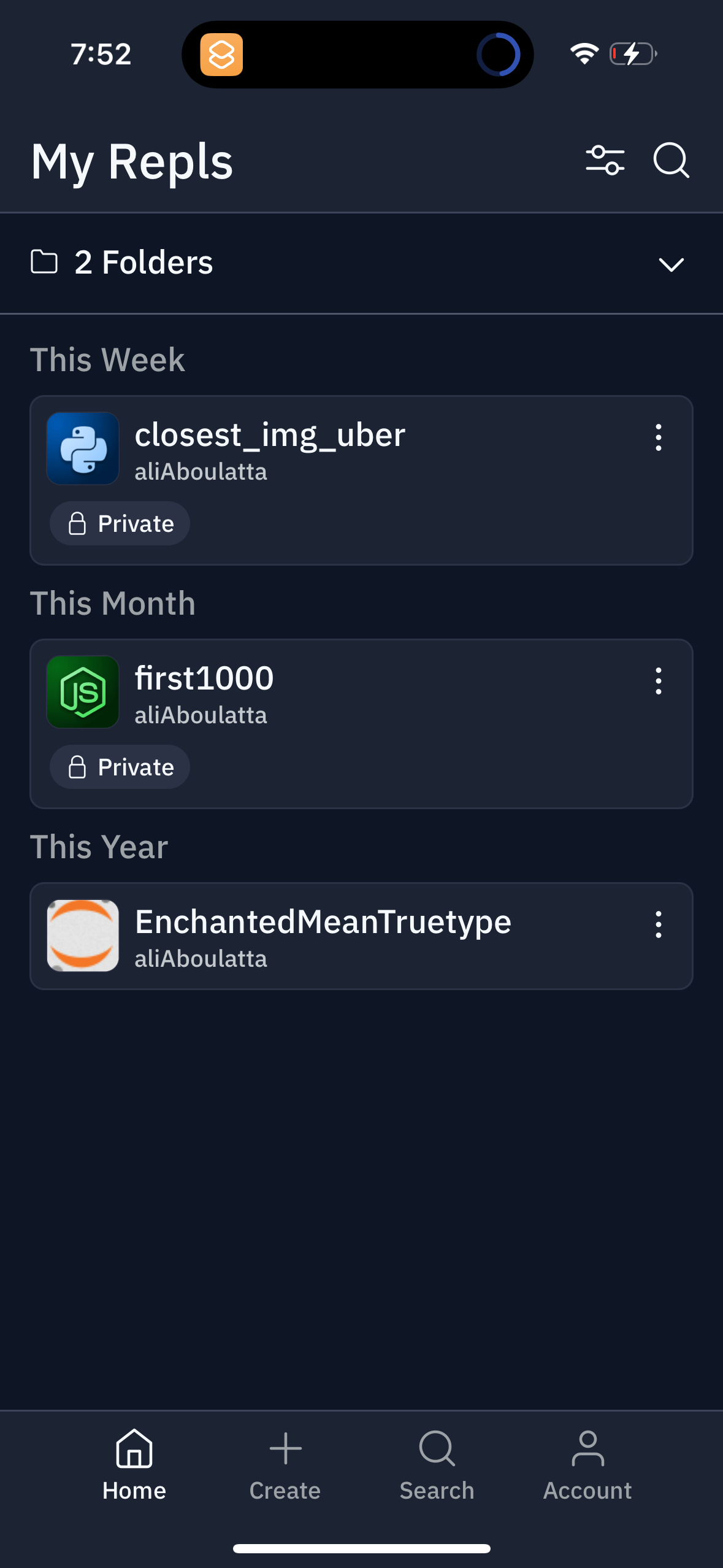The width and height of the screenshot is (723, 1568).
Task: Open more options menu for first1000
Action: click(658, 681)
